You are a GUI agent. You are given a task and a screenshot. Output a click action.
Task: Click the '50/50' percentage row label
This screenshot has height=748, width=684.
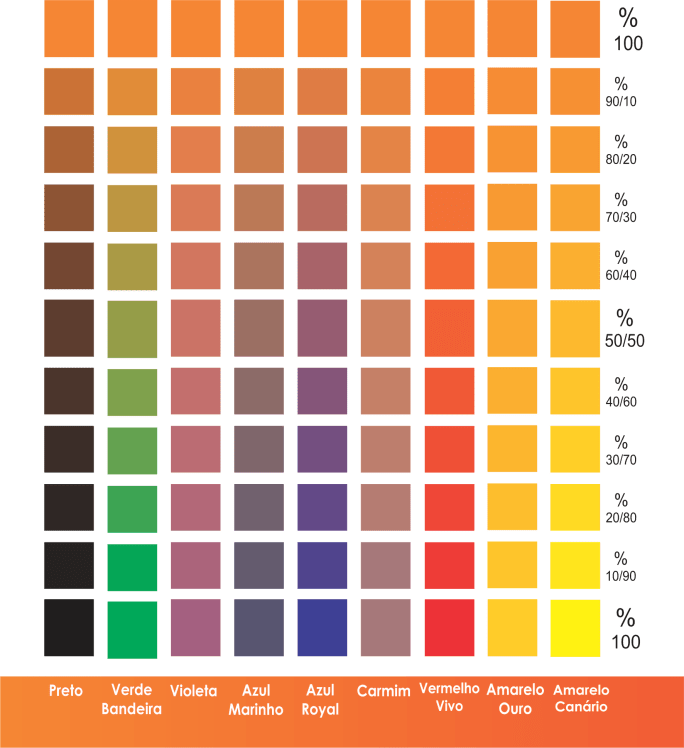(x=625, y=328)
